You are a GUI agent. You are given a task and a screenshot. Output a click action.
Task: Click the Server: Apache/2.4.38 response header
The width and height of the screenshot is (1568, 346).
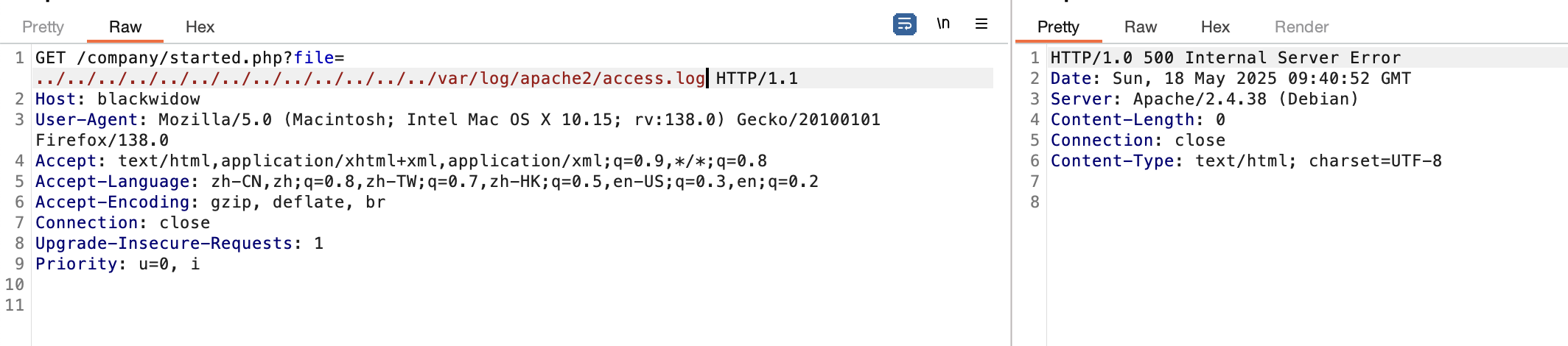[1204, 99]
